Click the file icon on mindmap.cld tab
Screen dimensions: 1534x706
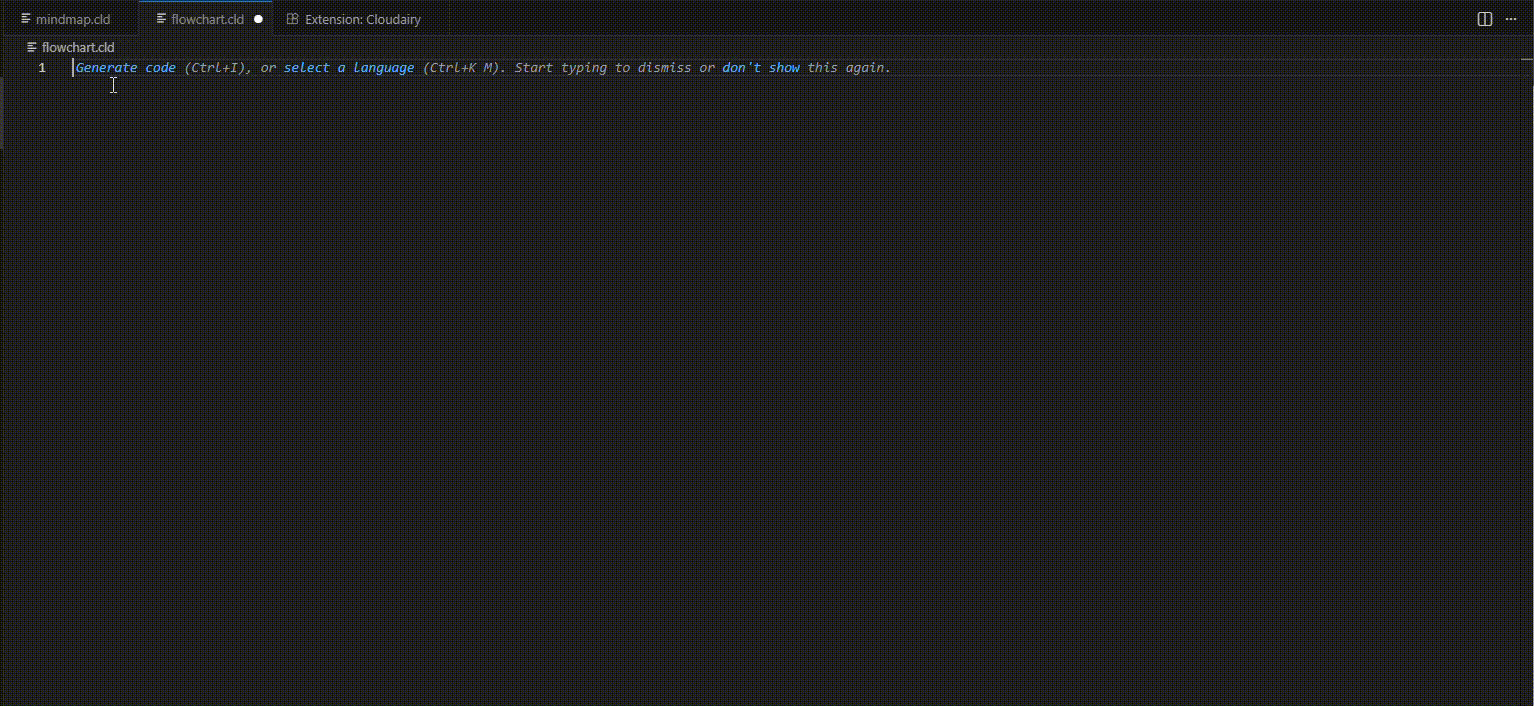pos(26,19)
